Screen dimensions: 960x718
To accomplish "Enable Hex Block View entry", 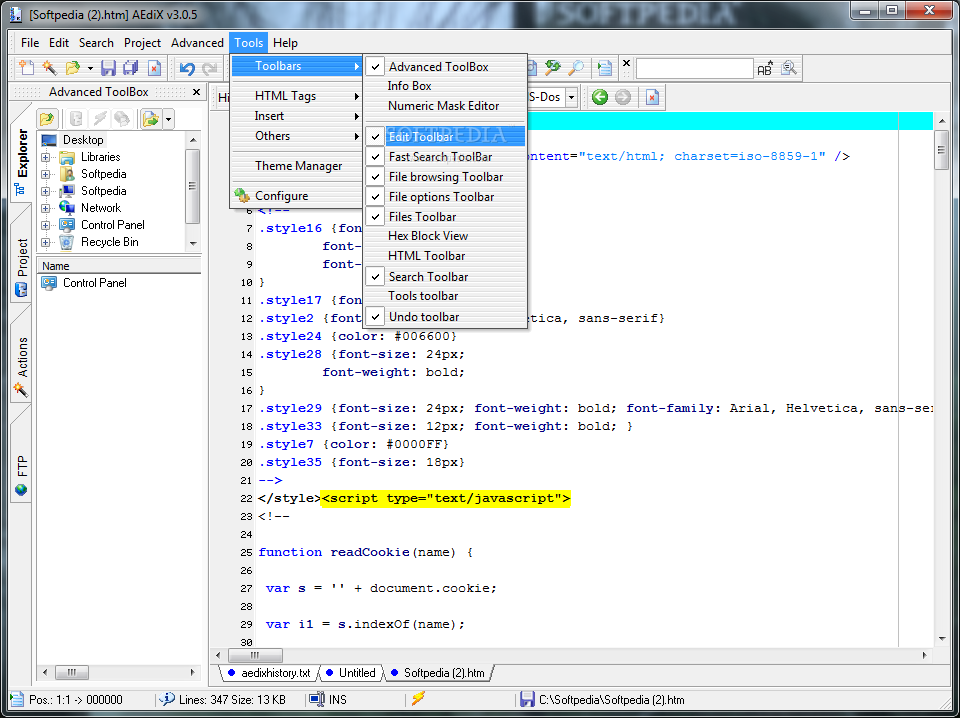I will pos(445,236).
